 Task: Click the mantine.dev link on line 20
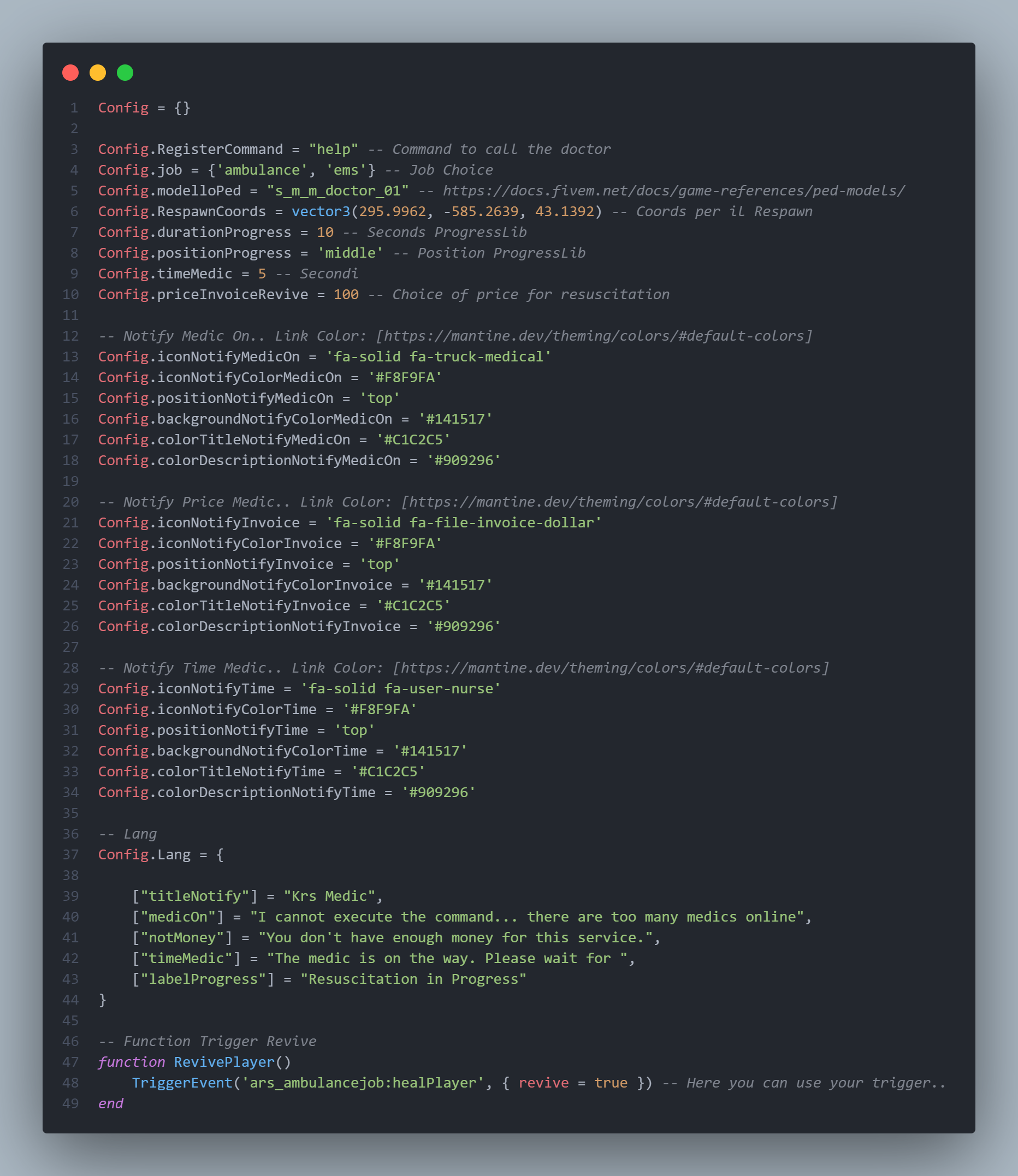tap(619, 502)
